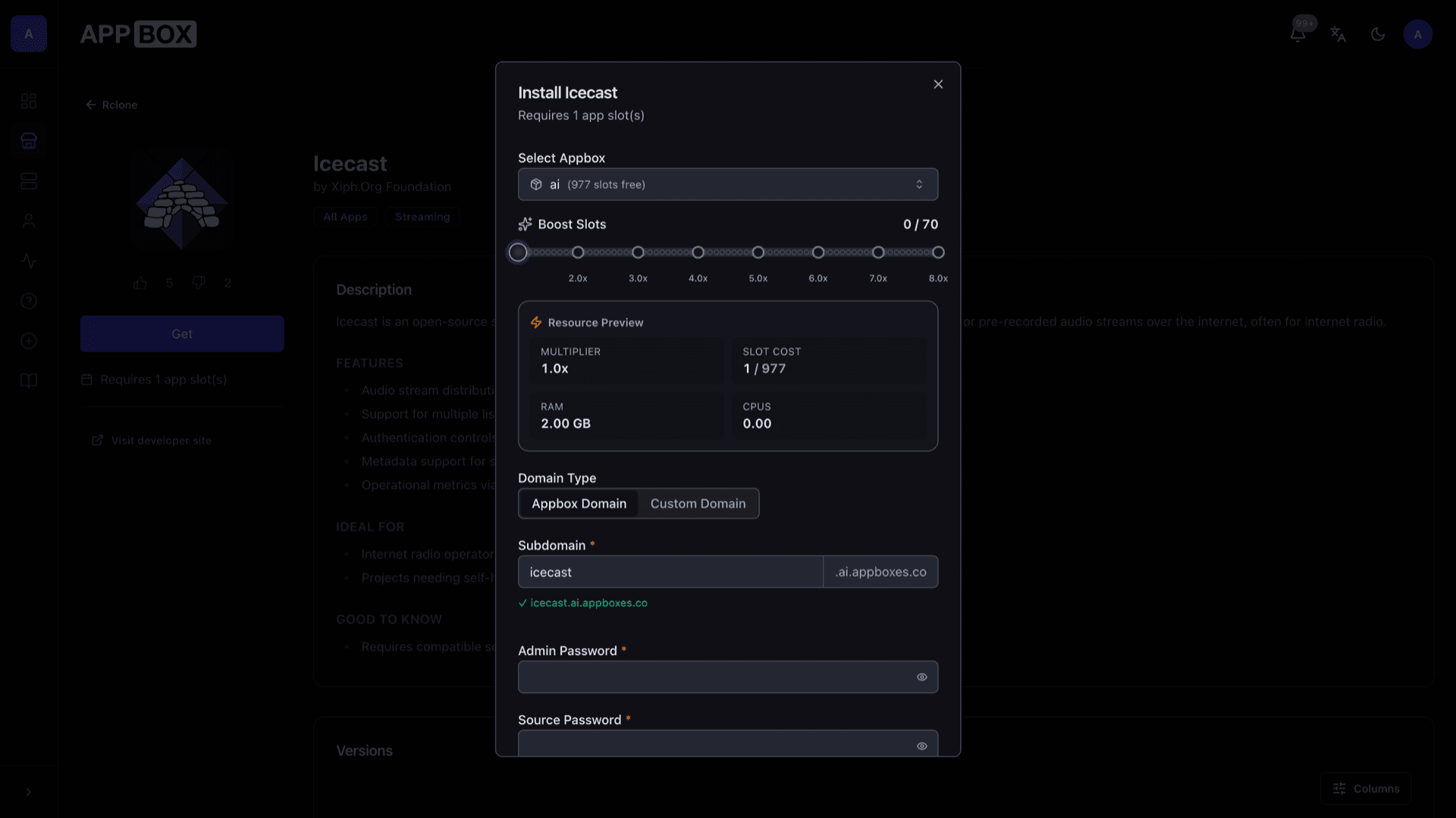
Task: Open the app store sidebar icon
Action: pyautogui.click(x=29, y=141)
